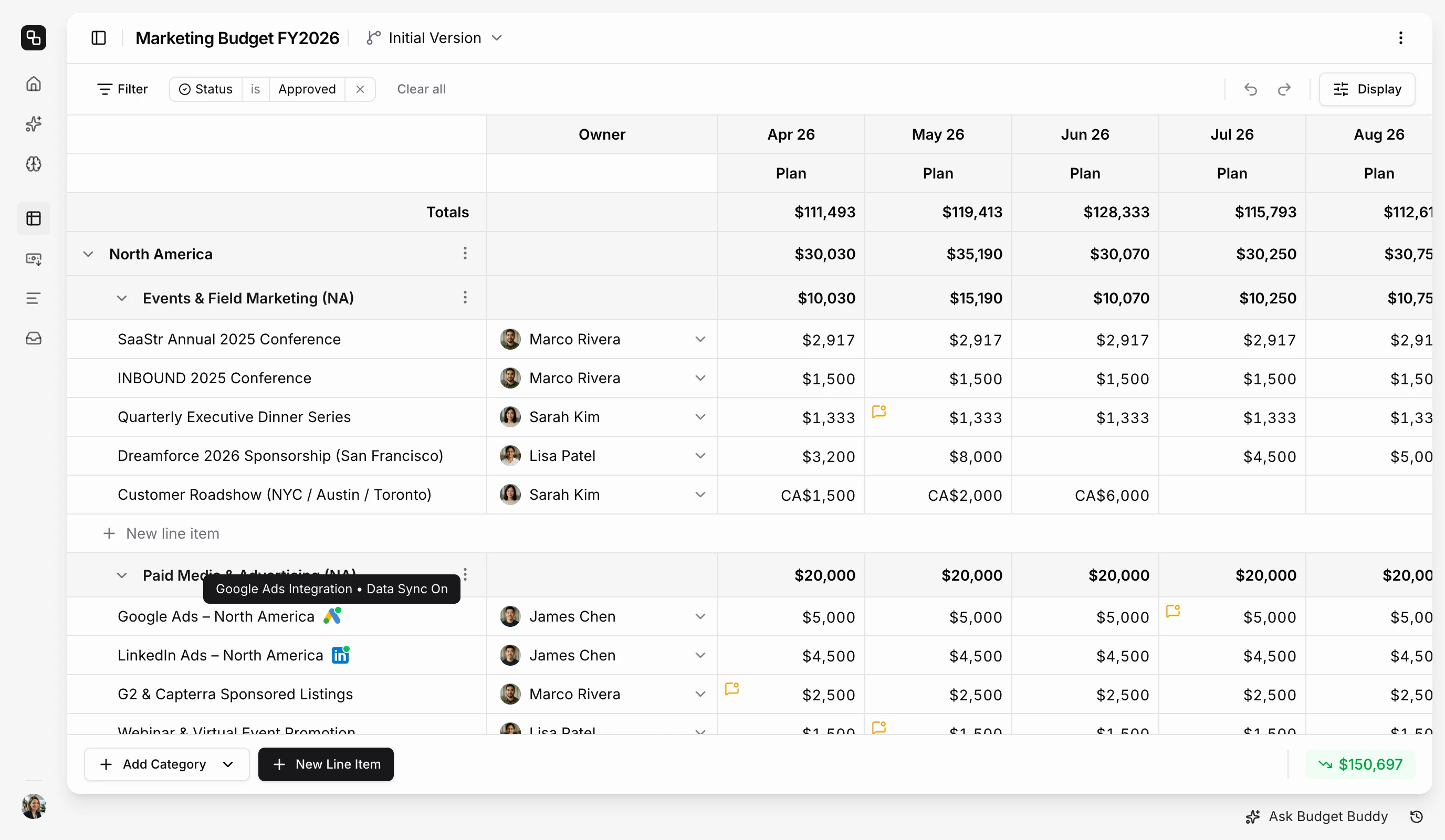Click the undo arrow

click(x=1251, y=89)
